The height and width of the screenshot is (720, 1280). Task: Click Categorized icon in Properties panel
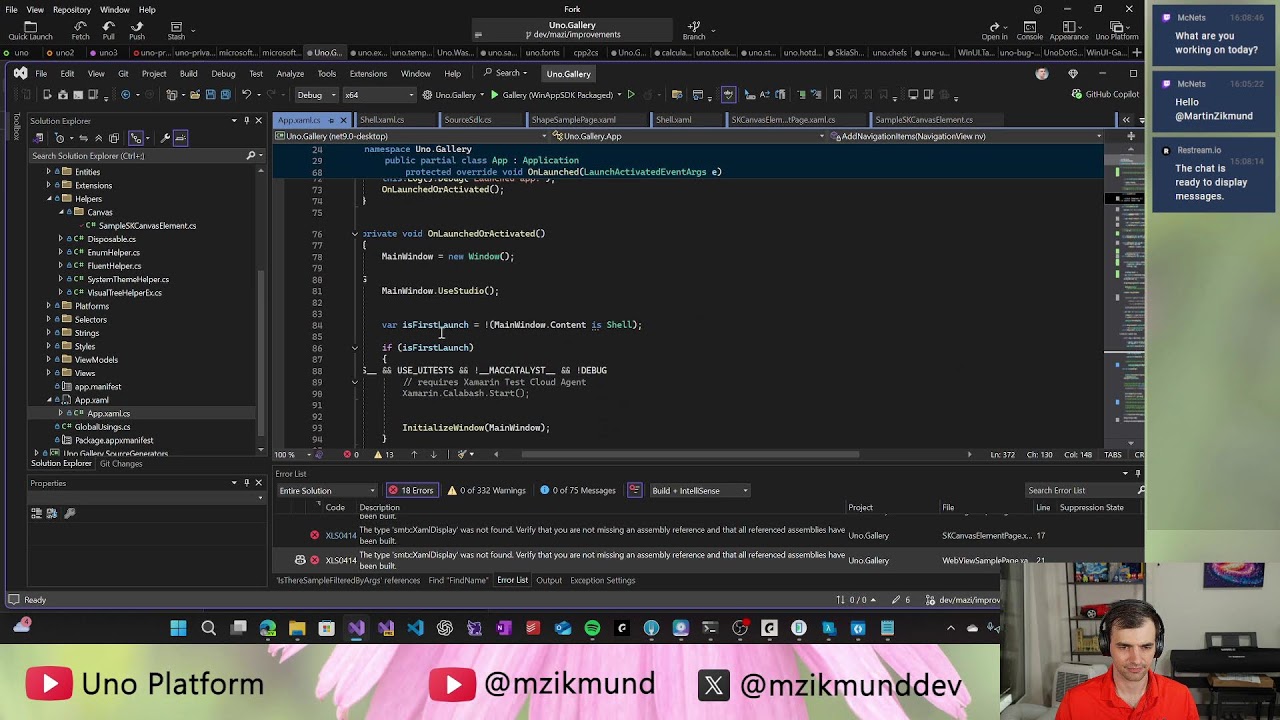coord(37,513)
